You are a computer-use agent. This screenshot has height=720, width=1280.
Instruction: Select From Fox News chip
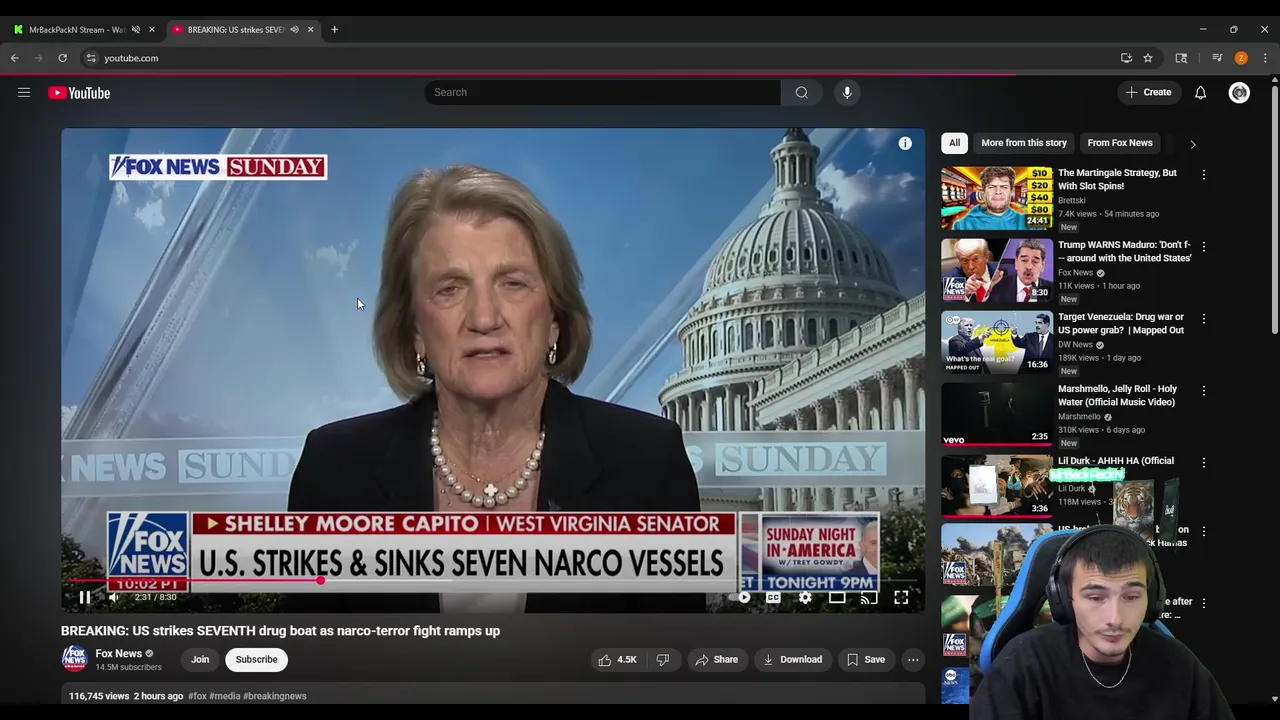[1120, 143]
